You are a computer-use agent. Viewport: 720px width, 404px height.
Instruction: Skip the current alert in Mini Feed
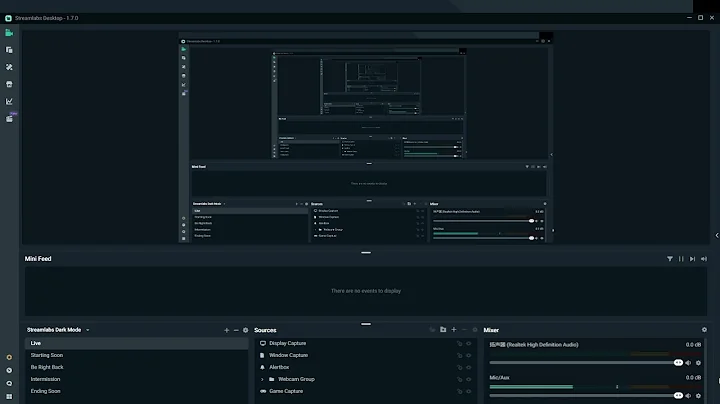pos(692,259)
